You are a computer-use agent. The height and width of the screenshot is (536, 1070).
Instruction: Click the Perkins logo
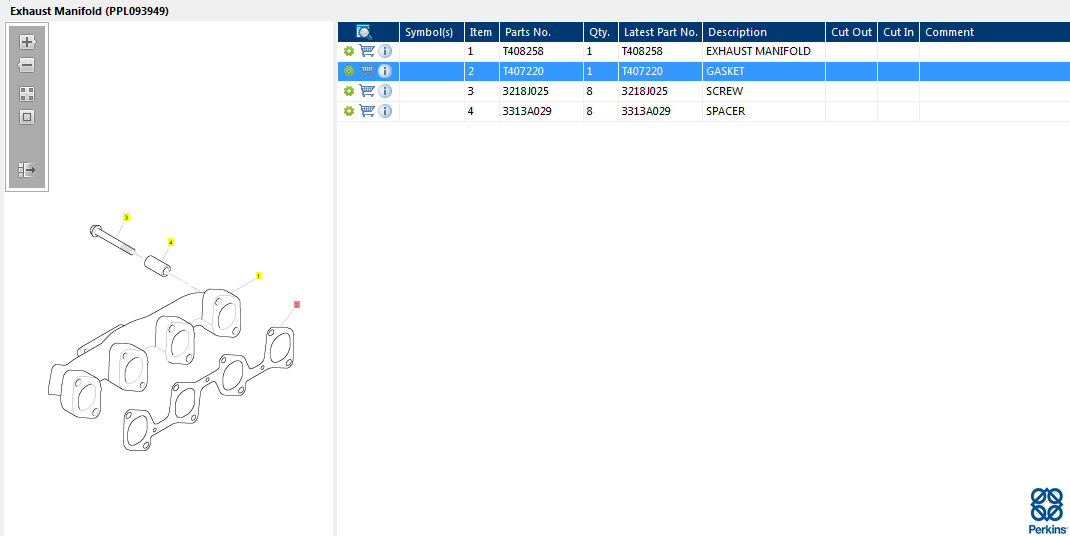click(1047, 511)
